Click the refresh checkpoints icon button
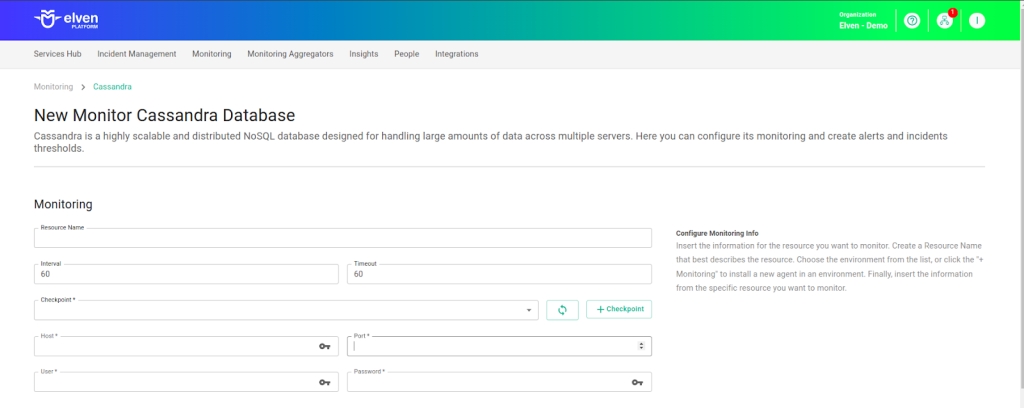Viewport: 1024px width, 408px height. [x=562, y=310]
